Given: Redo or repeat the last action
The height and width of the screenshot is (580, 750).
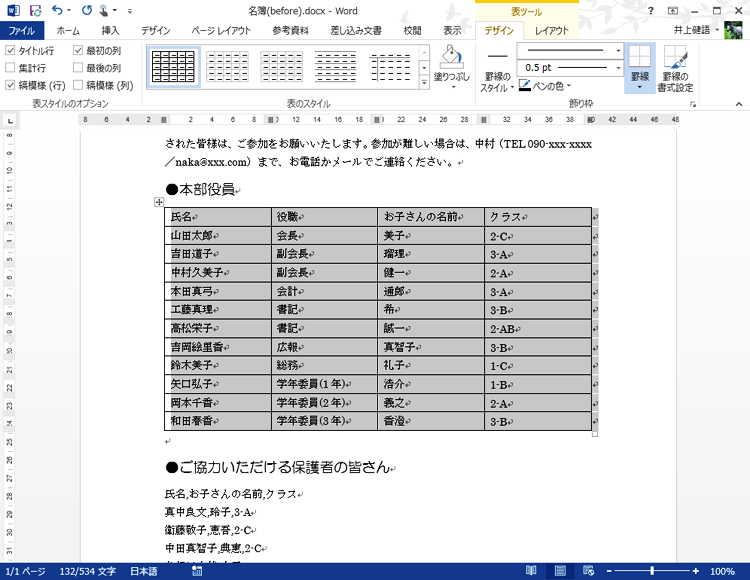Looking at the screenshot, I should coord(87,10).
